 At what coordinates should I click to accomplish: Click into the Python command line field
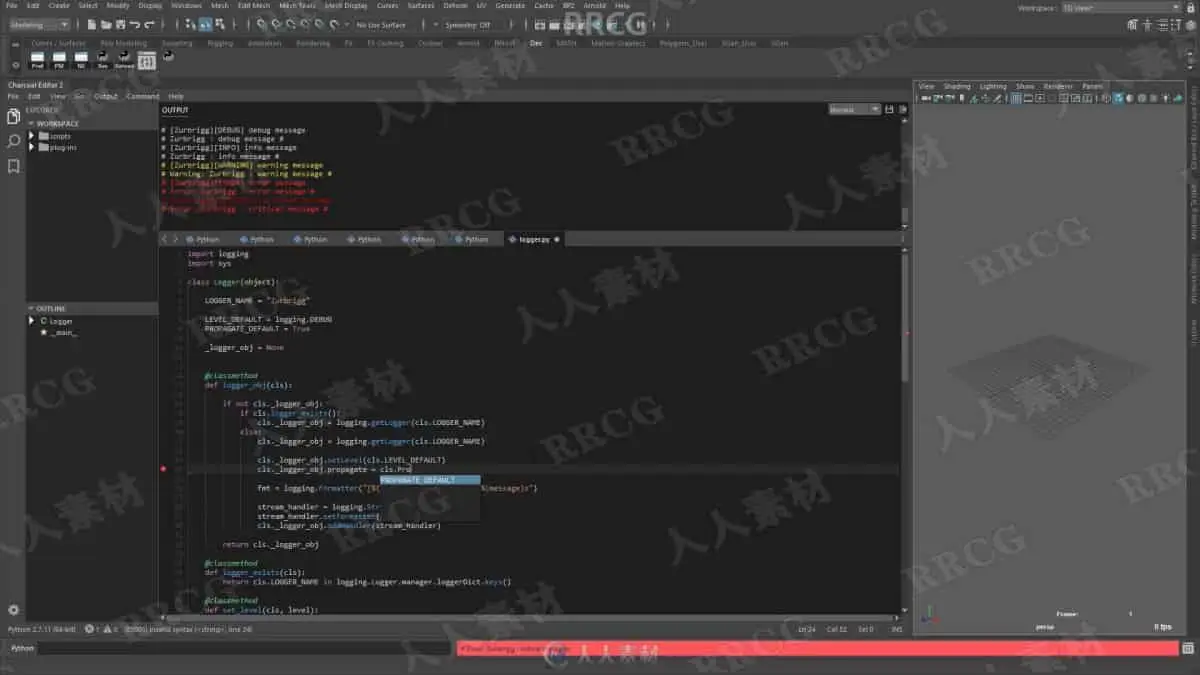coord(245,648)
